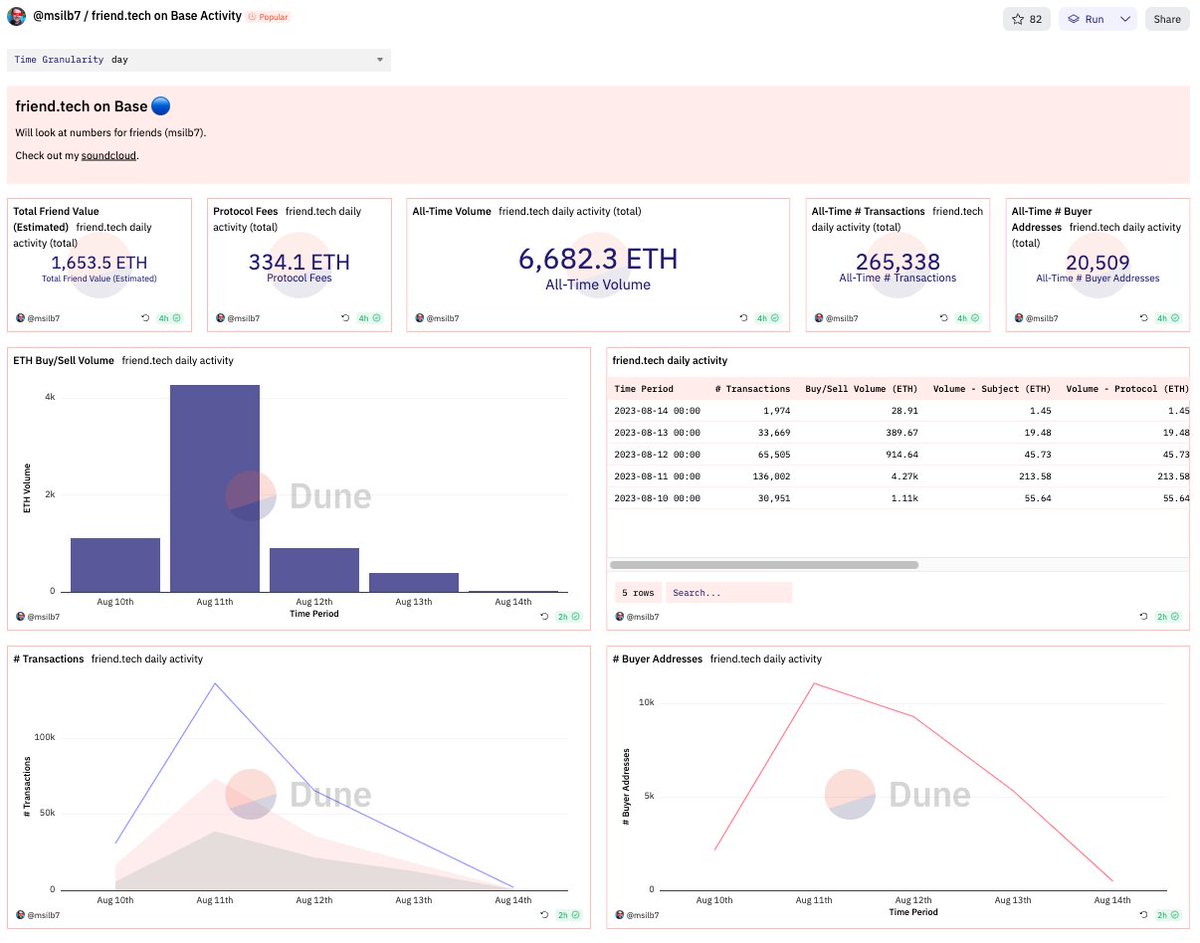Open the @msilb7 profile avatar icon
The width and height of the screenshot is (1200, 943).
point(16,16)
